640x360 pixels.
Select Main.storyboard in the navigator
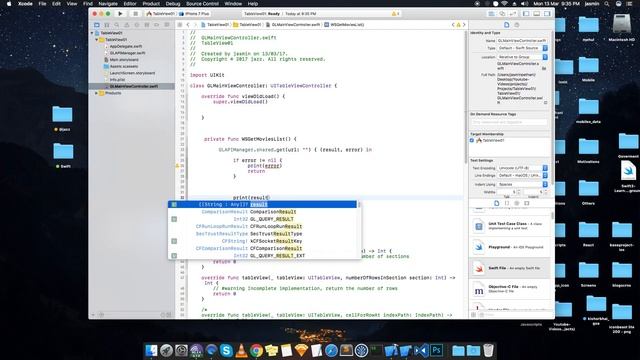pyautogui.click(x=124, y=60)
